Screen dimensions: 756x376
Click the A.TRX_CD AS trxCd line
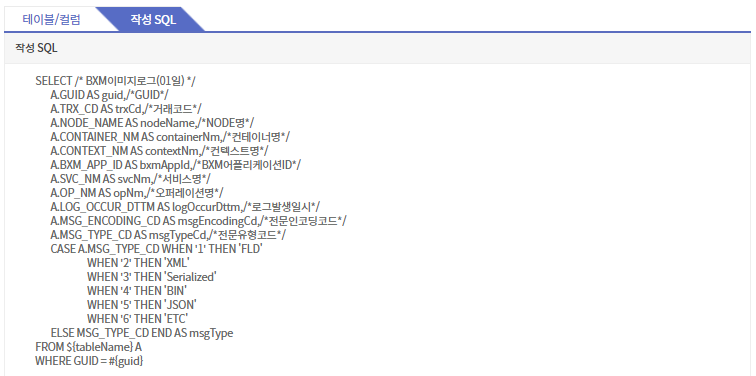pos(126,109)
